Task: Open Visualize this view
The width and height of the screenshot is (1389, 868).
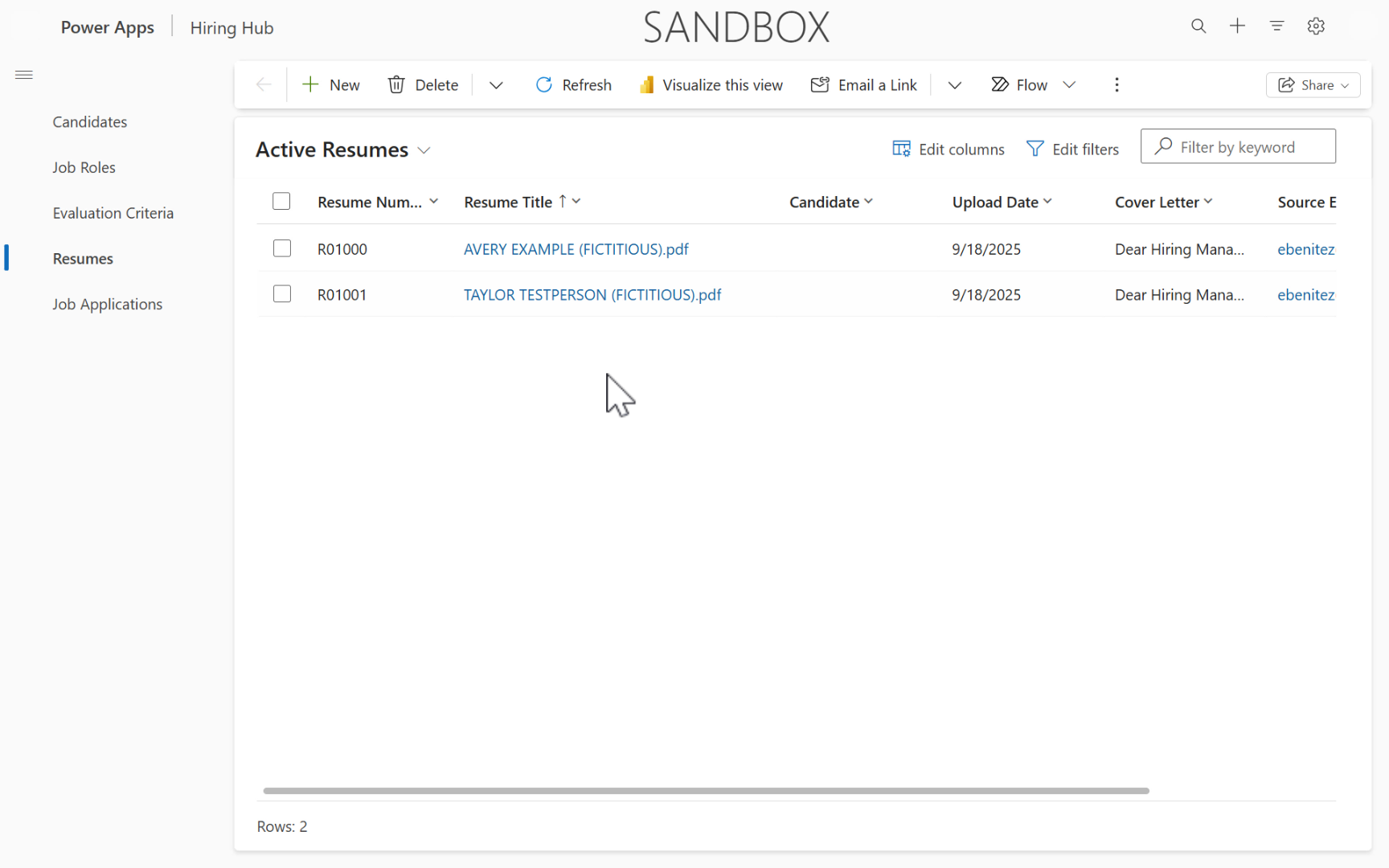Action: [711, 84]
